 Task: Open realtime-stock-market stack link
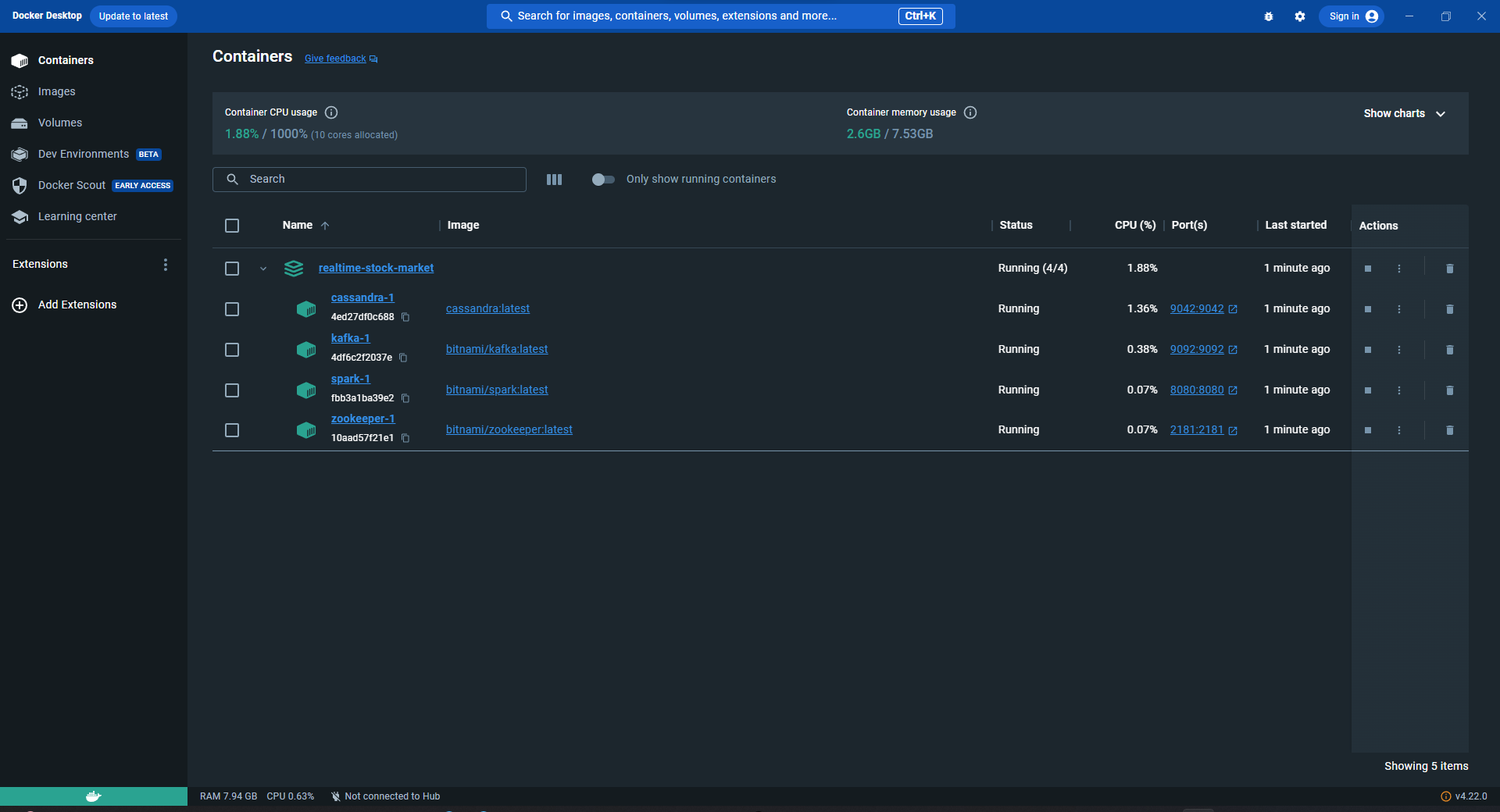(x=376, y=268)
